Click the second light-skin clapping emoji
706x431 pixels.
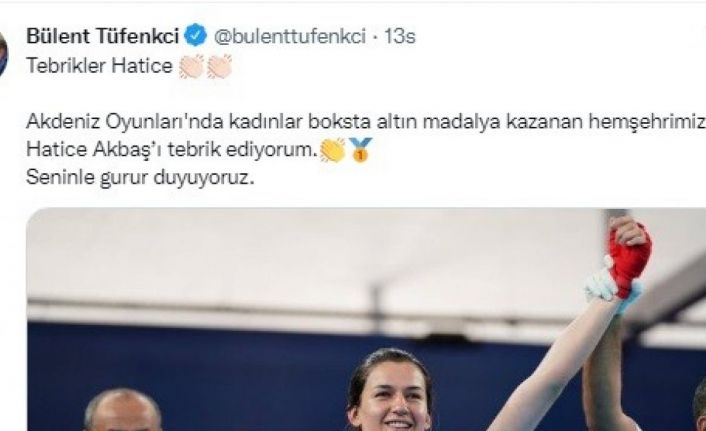point(219,66)
